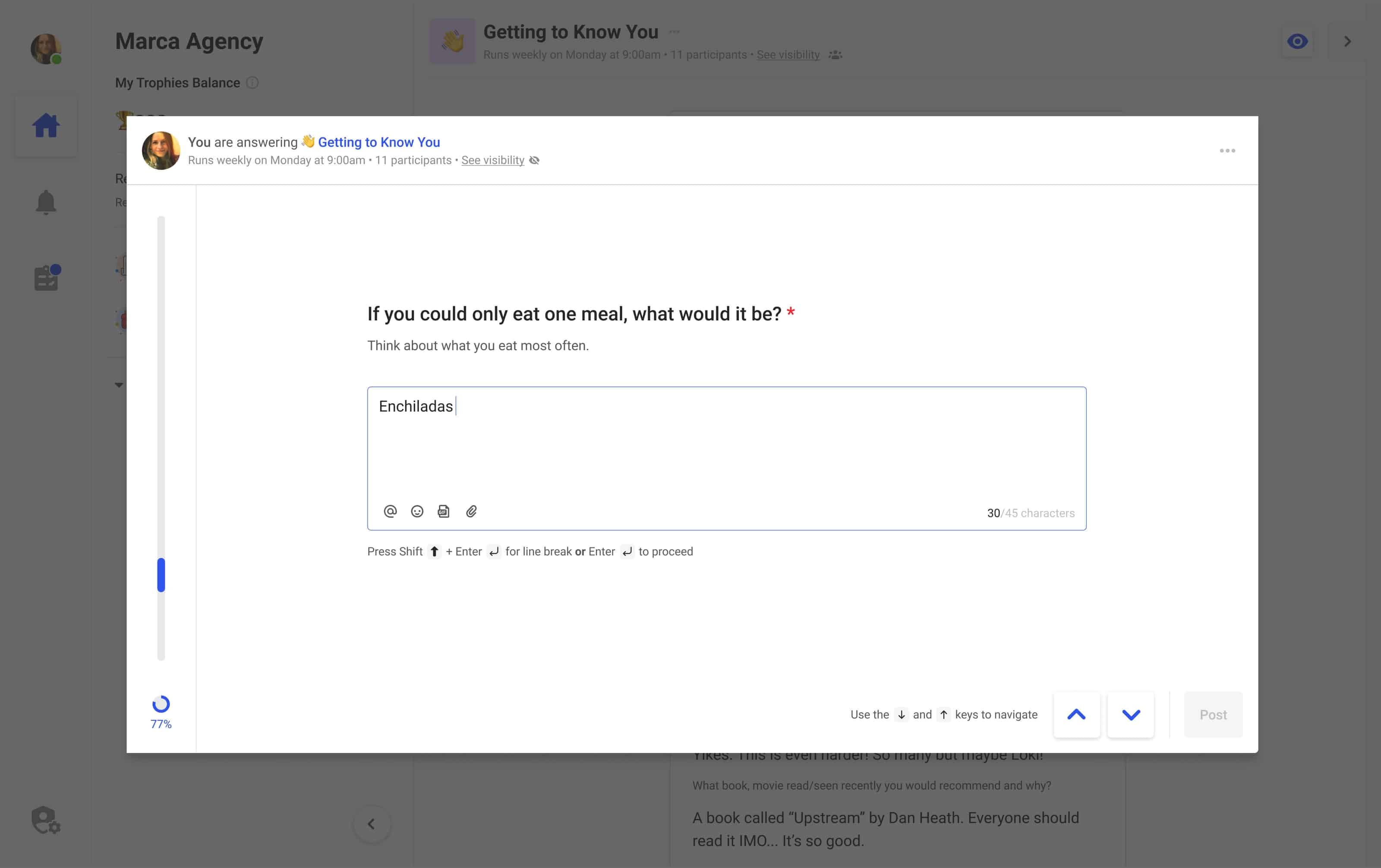1381x868 pixels.
Task: Click the crossed-eye visibility icon in the dialog header
Action: pyautogui.click(x=534, y=161)
